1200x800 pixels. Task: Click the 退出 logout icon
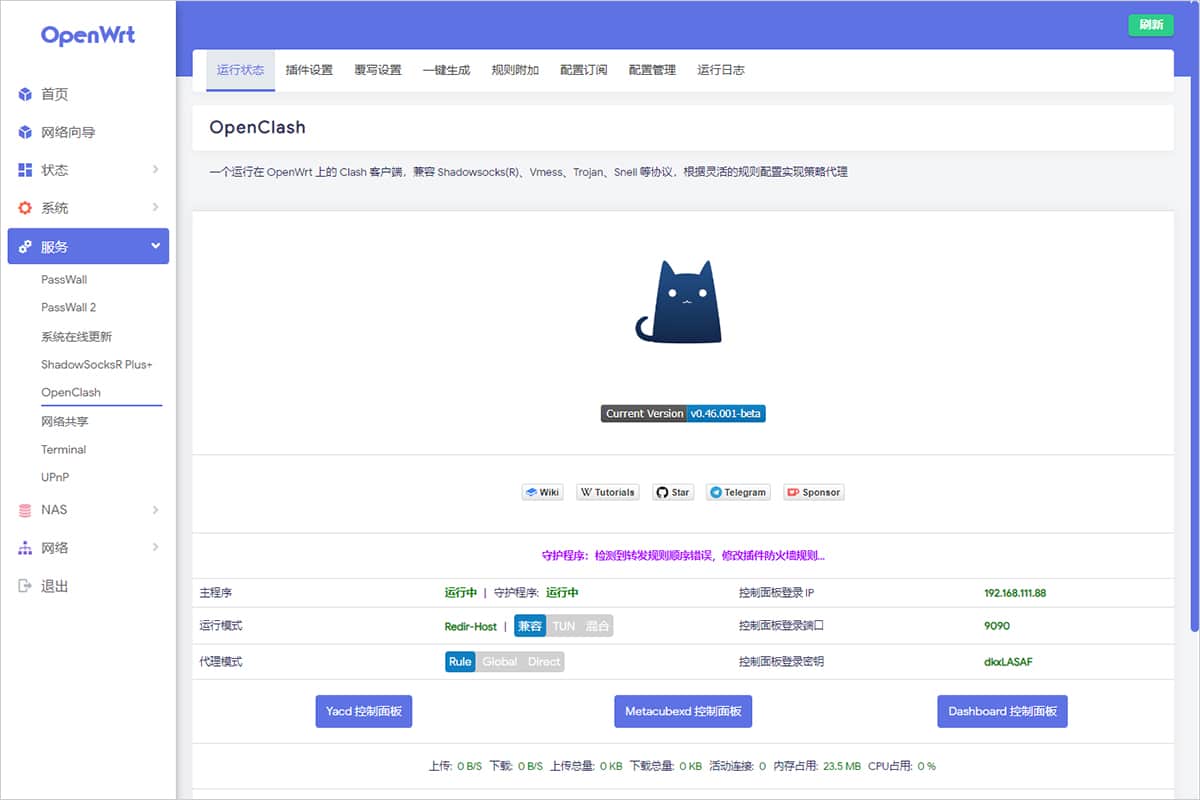click(25, 586)
